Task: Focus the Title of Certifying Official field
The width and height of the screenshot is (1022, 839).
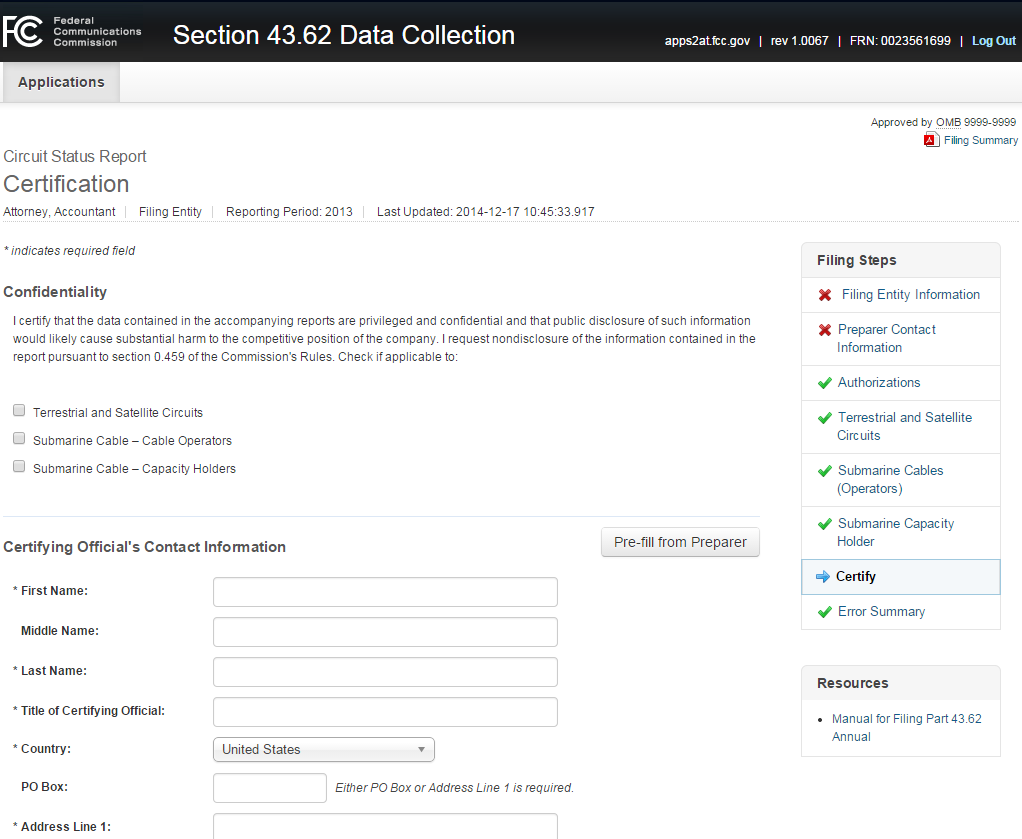Action: tap(385, 712)
